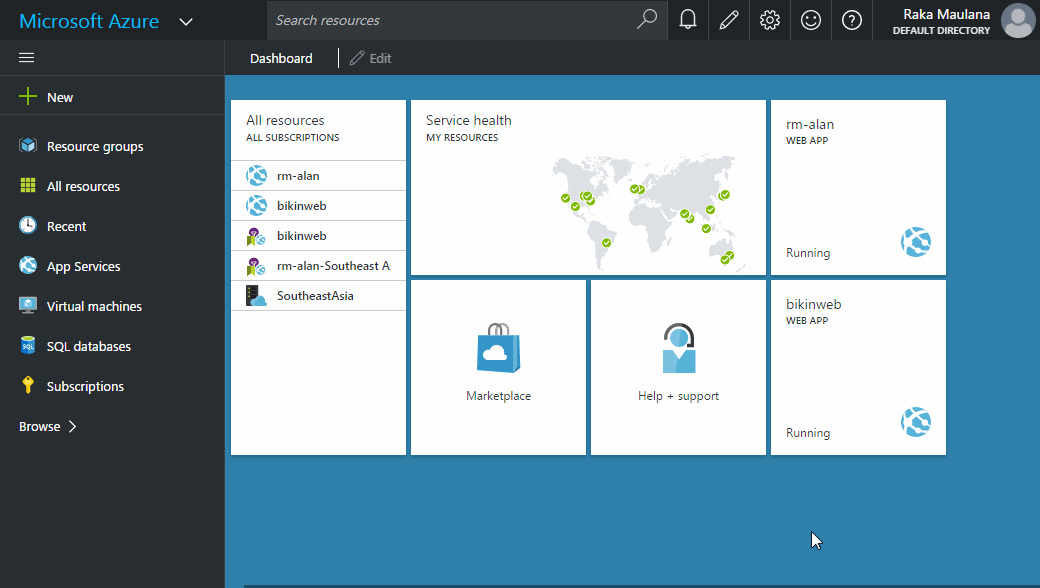Click the Marketplace label

498,396
